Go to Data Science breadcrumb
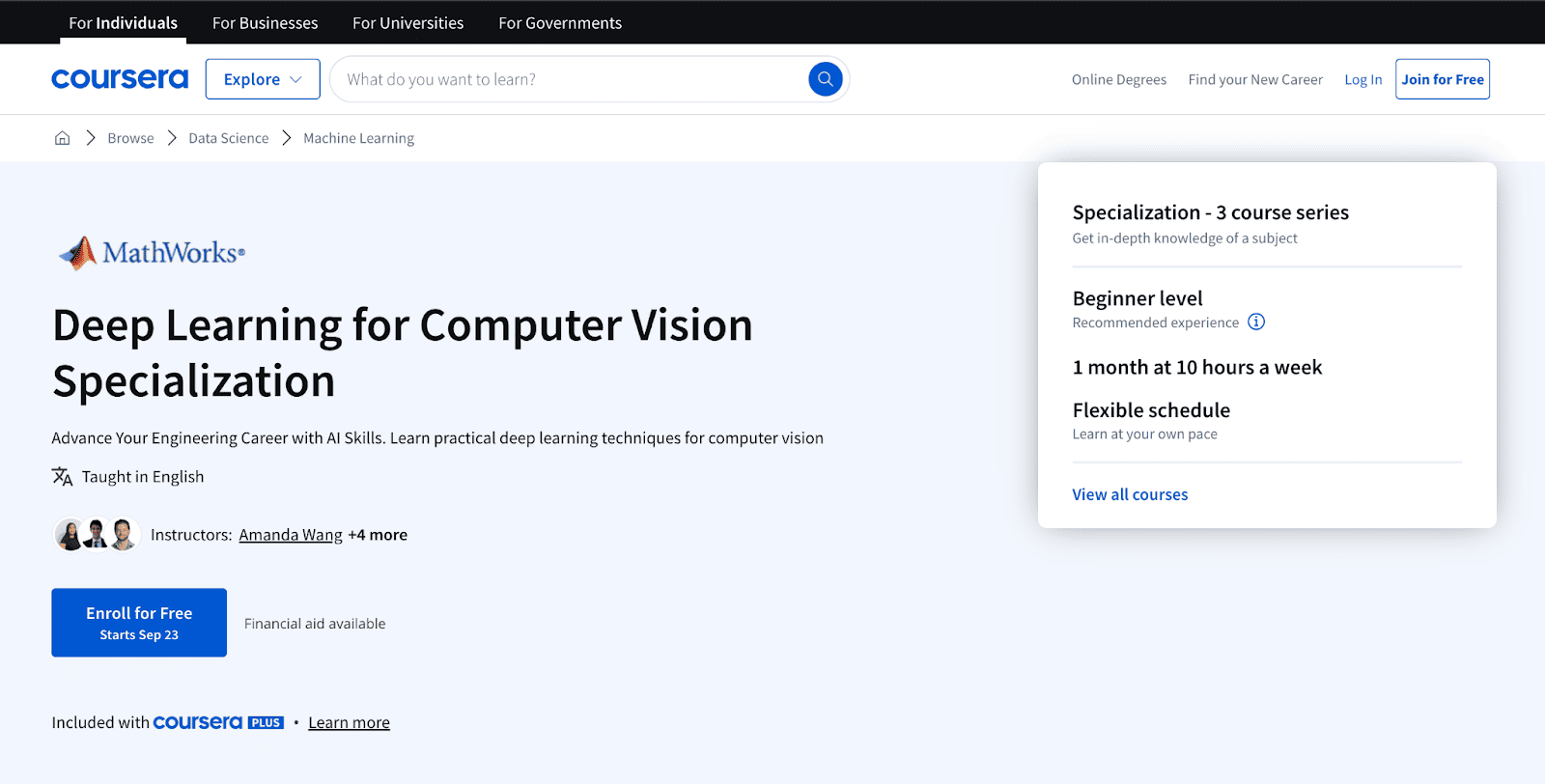Image resolution: width=1545 pixels, height=784 pixels. (229, 138)
